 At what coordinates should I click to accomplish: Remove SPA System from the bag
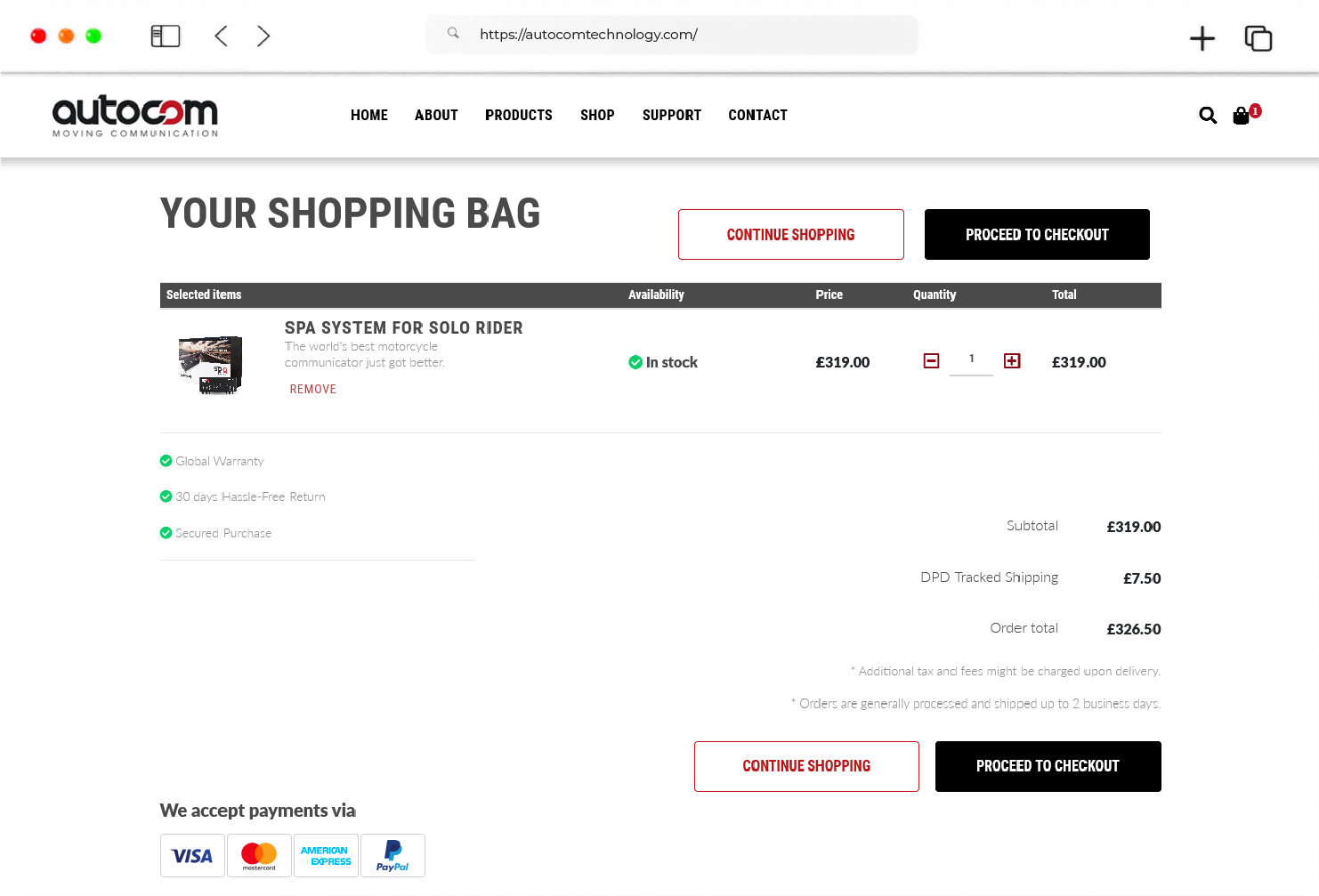pos(313,390)
